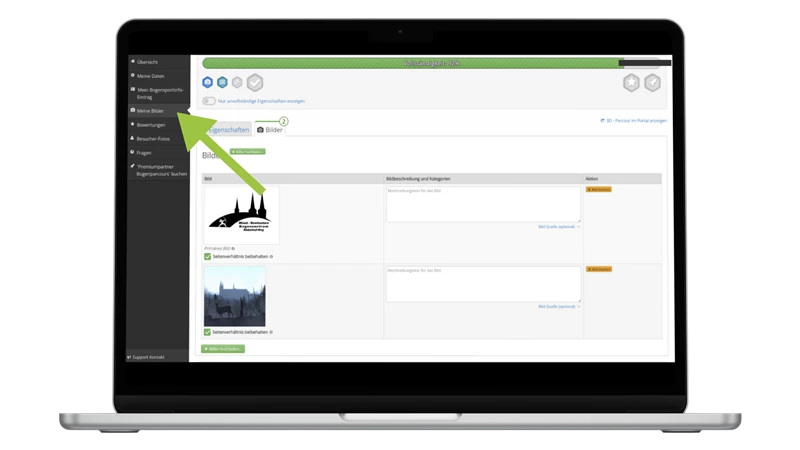Click the green completeness progress bar
This screenshot has height=450, width=800.
tap(410, 62)
